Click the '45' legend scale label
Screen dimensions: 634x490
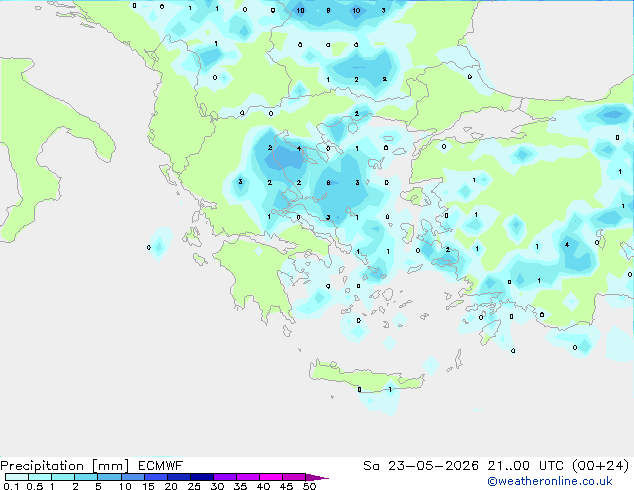point(286,486)
